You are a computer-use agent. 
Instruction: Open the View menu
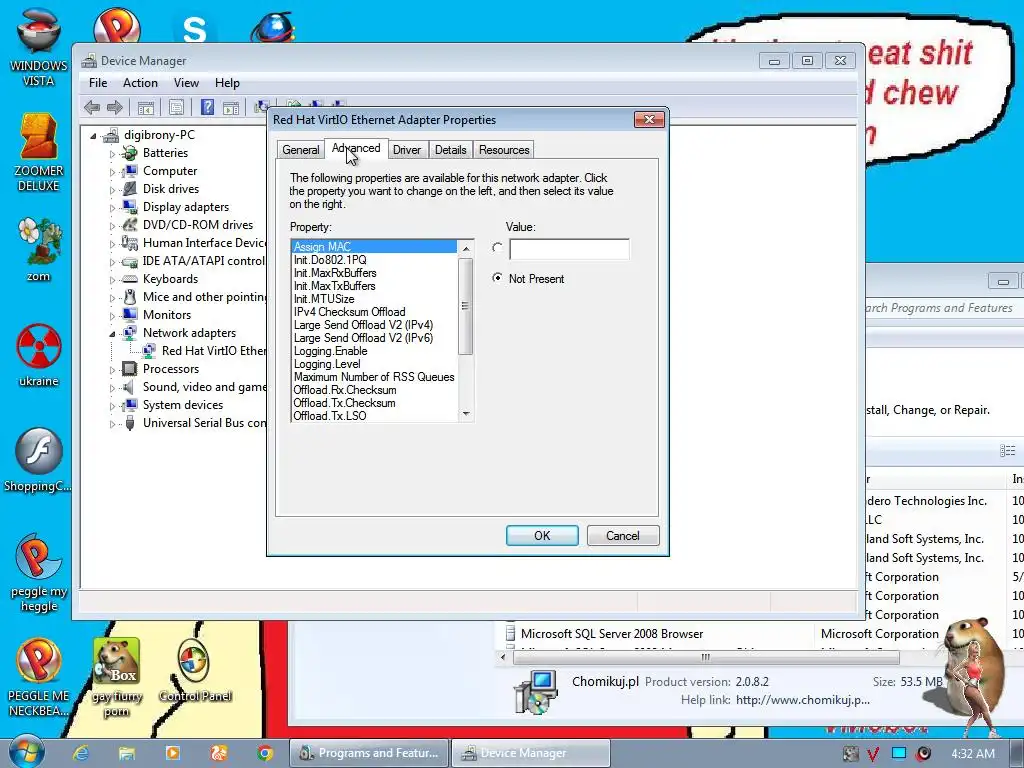186,83
